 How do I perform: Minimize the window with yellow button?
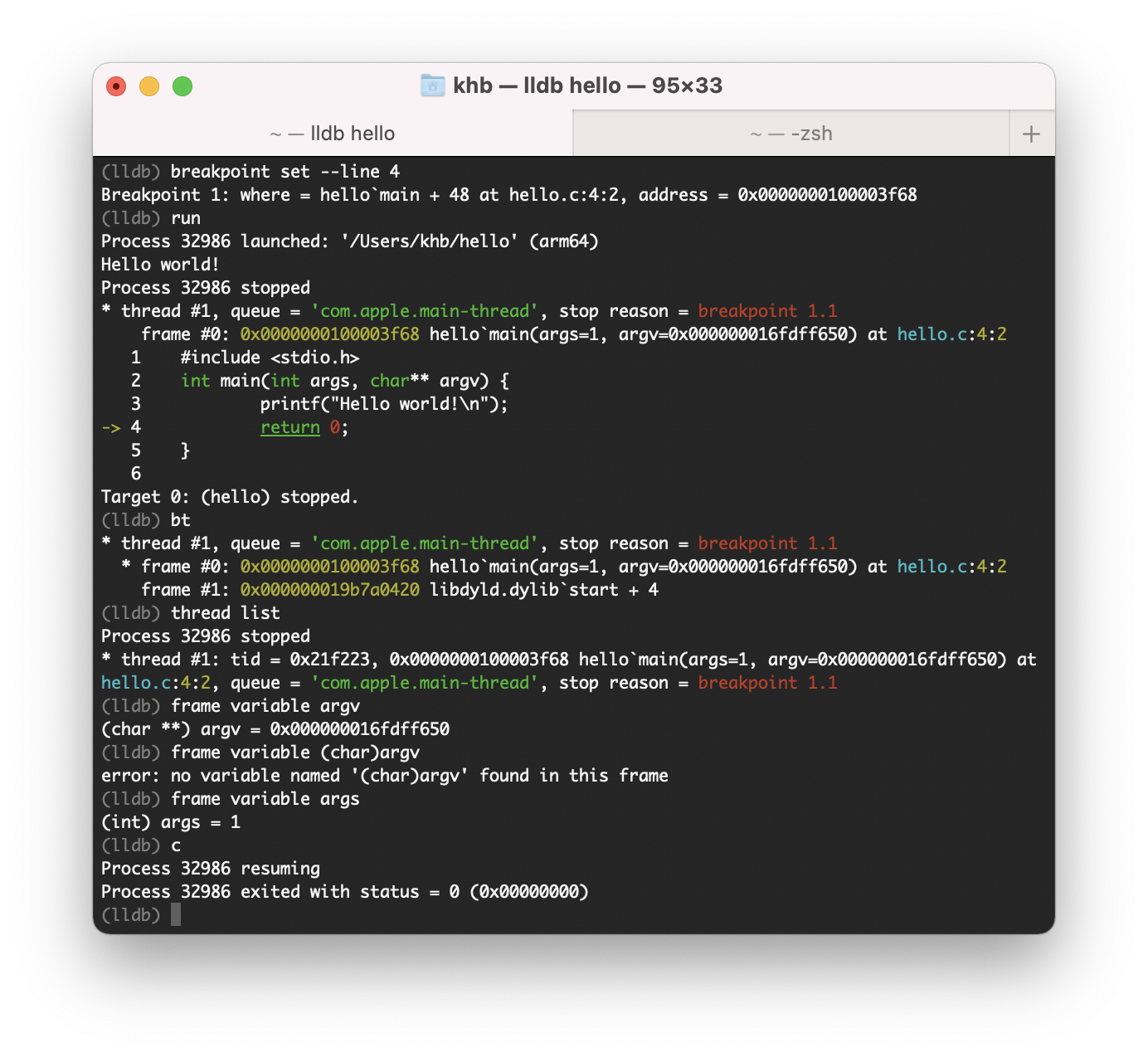point(149,86)
